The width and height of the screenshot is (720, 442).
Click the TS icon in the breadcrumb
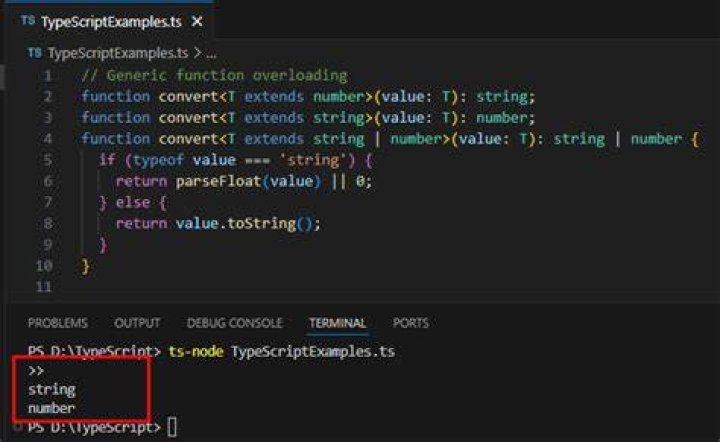[34, 53]
